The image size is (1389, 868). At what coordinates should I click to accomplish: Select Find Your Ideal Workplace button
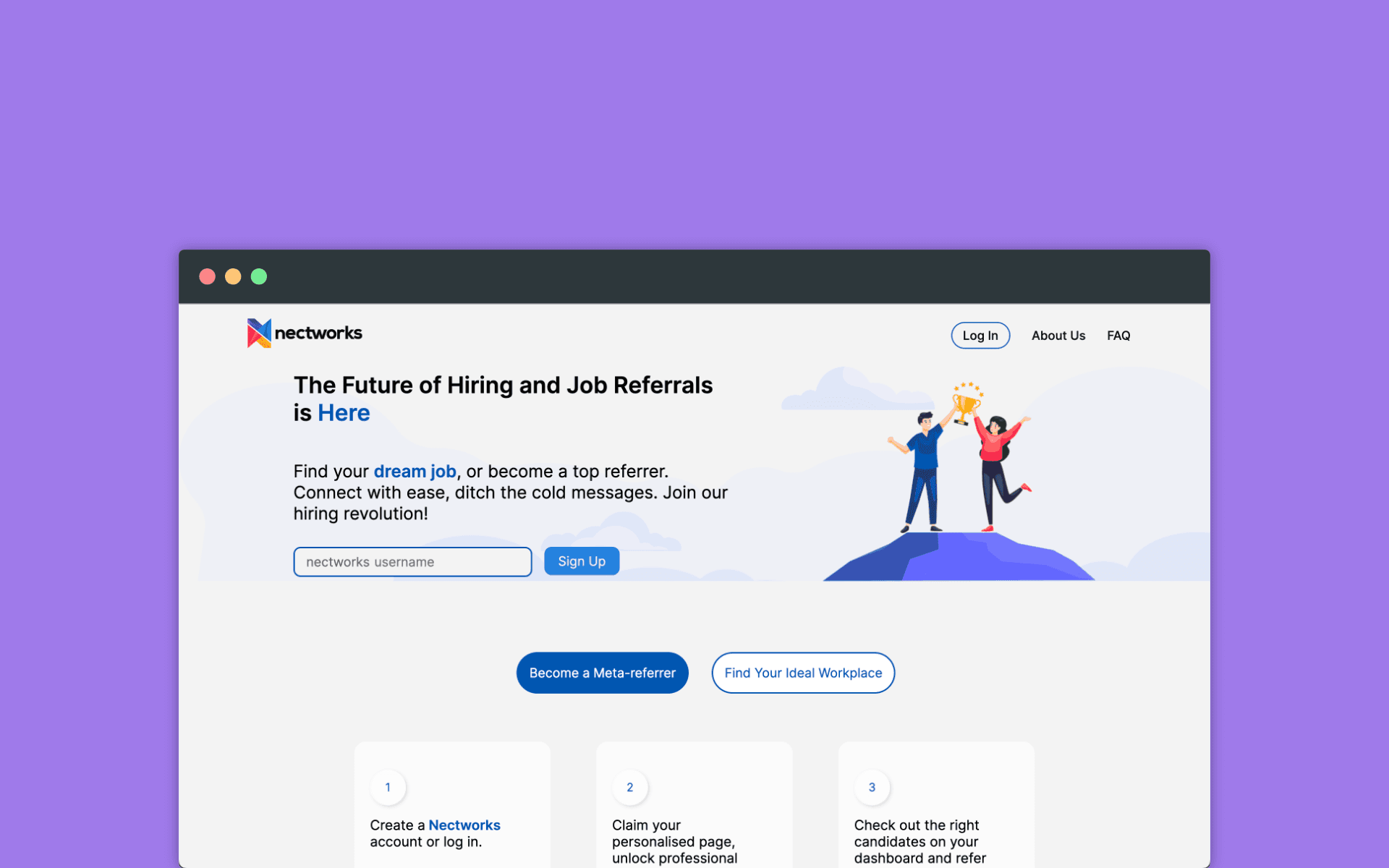(x=803, y=673)
